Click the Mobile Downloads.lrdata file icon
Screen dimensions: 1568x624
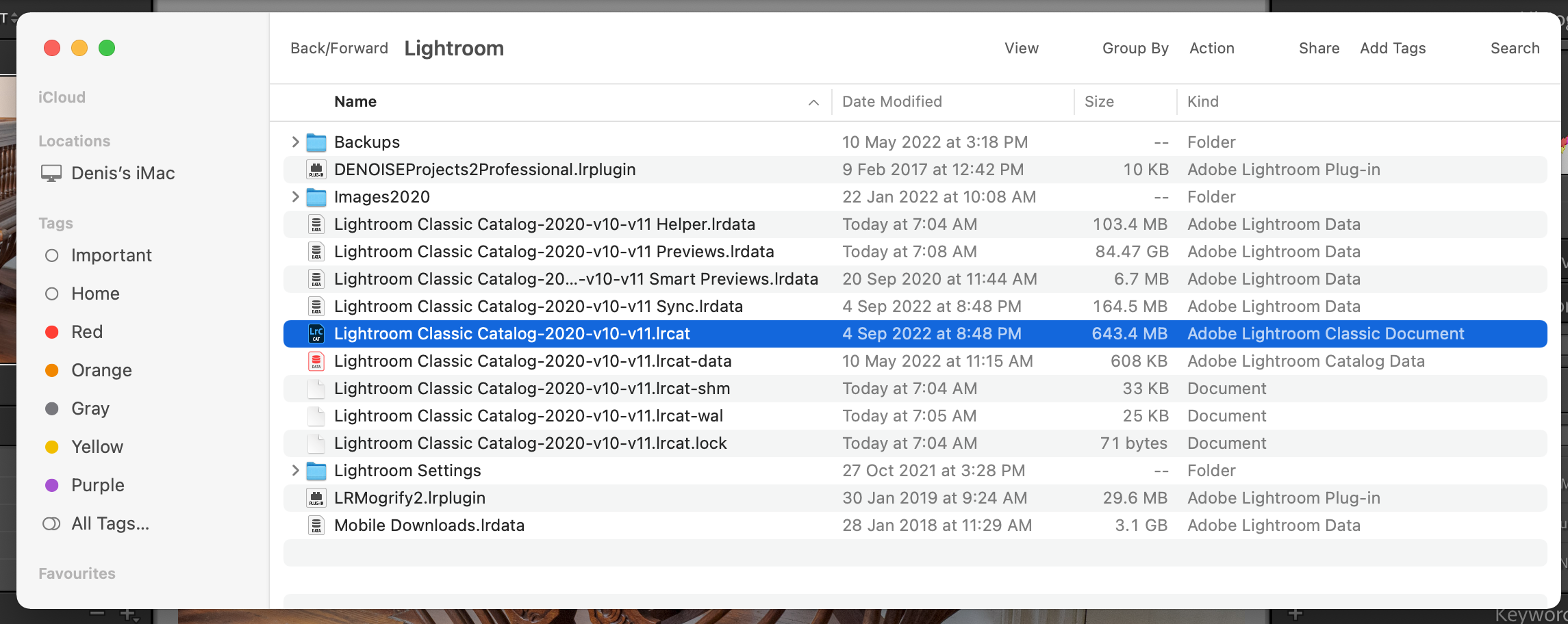click(x=316, y=525)
